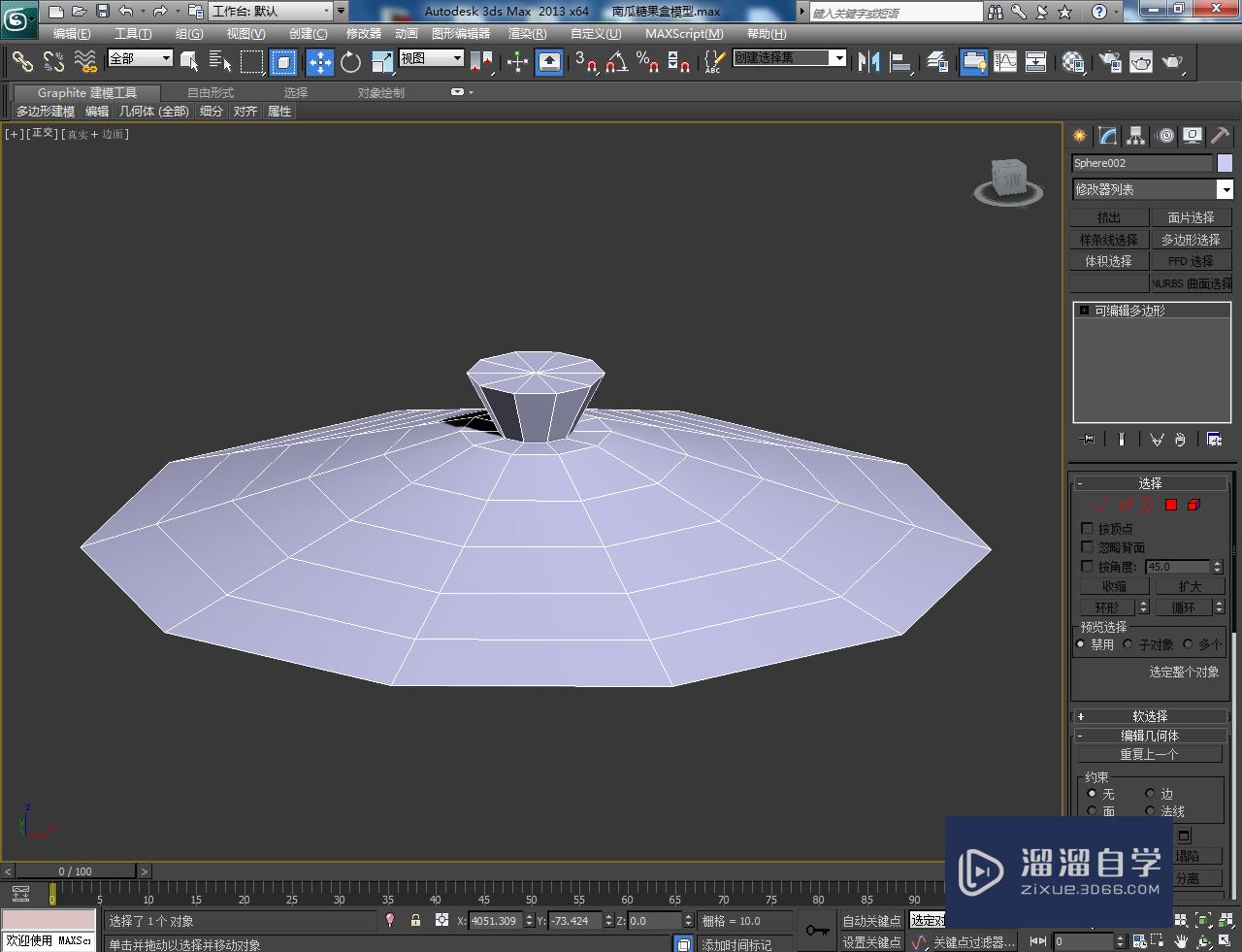Viewport: 1242px width, 952px height.
Task: Collapse the 编辑几何体 rollout
Action: point(1150,735)
